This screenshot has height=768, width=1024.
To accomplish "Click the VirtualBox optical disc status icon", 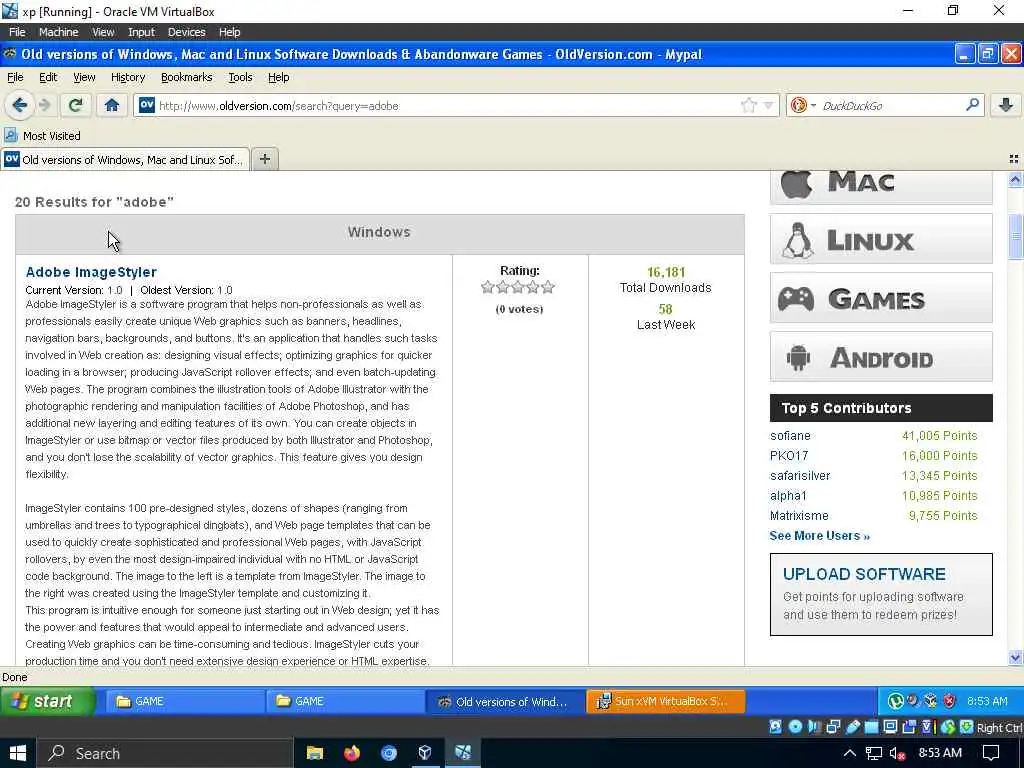I will coord(795,726).
